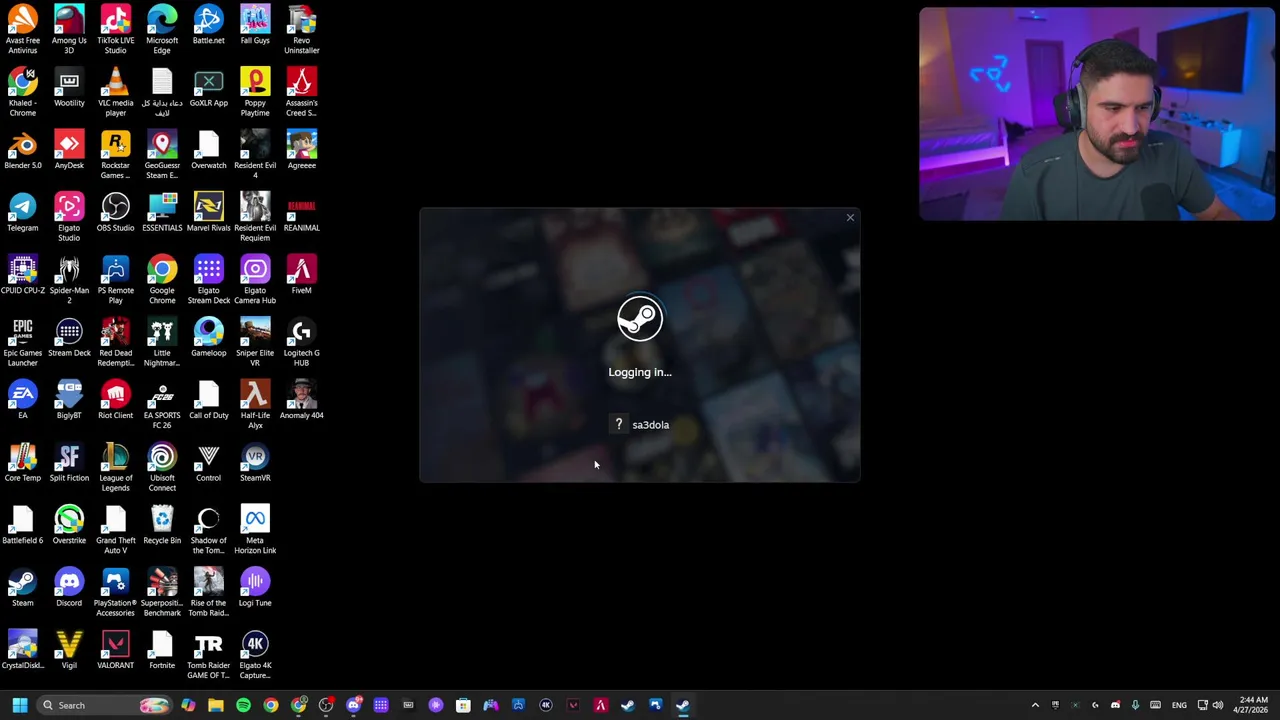The image size is (1280, 720).
Task: Select the Ubisoft Connect desktop icon
Action: 162,467
